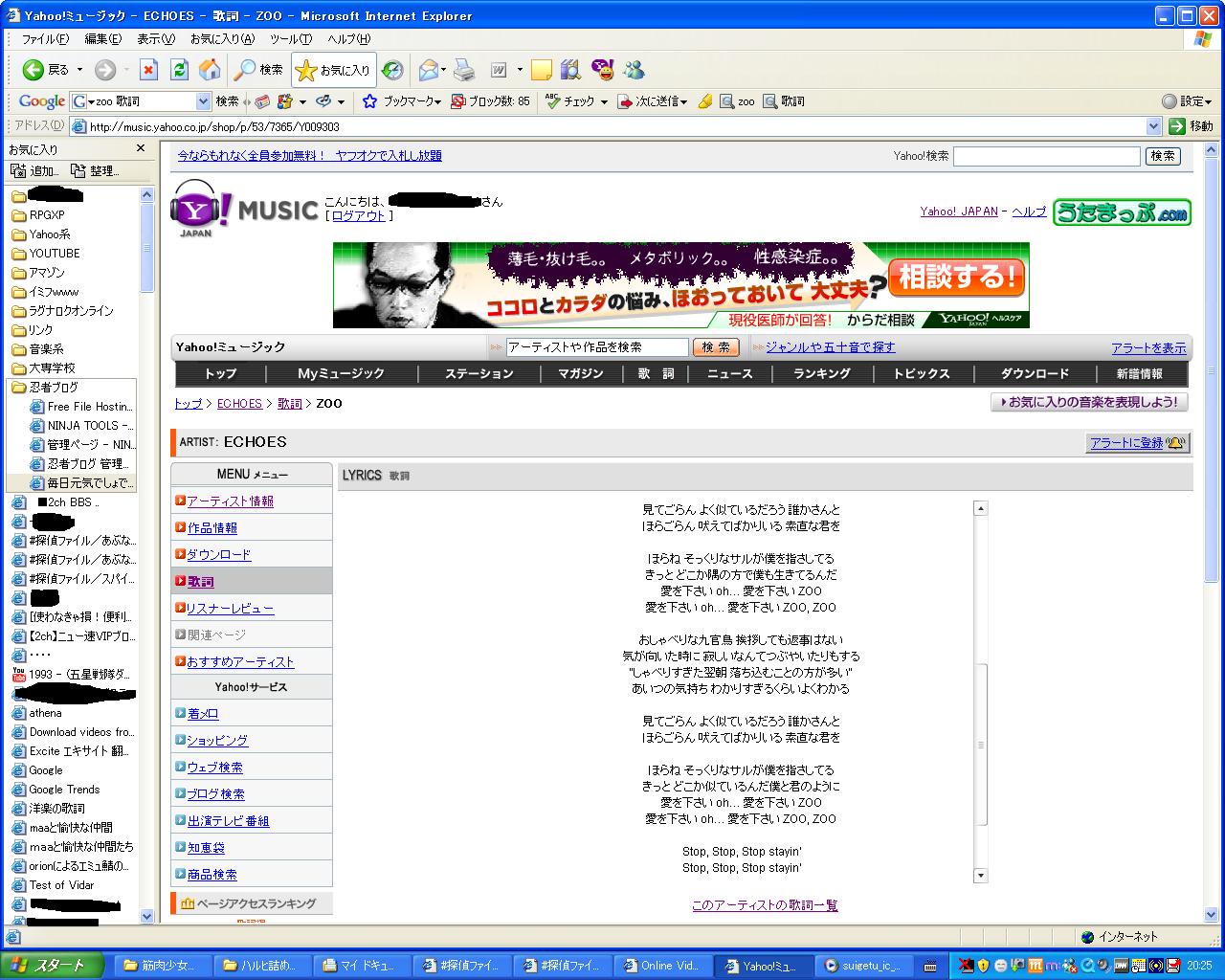Find the word zoo via toolbar button
This screenshot has height=980, width=1225.
(737, 101)
